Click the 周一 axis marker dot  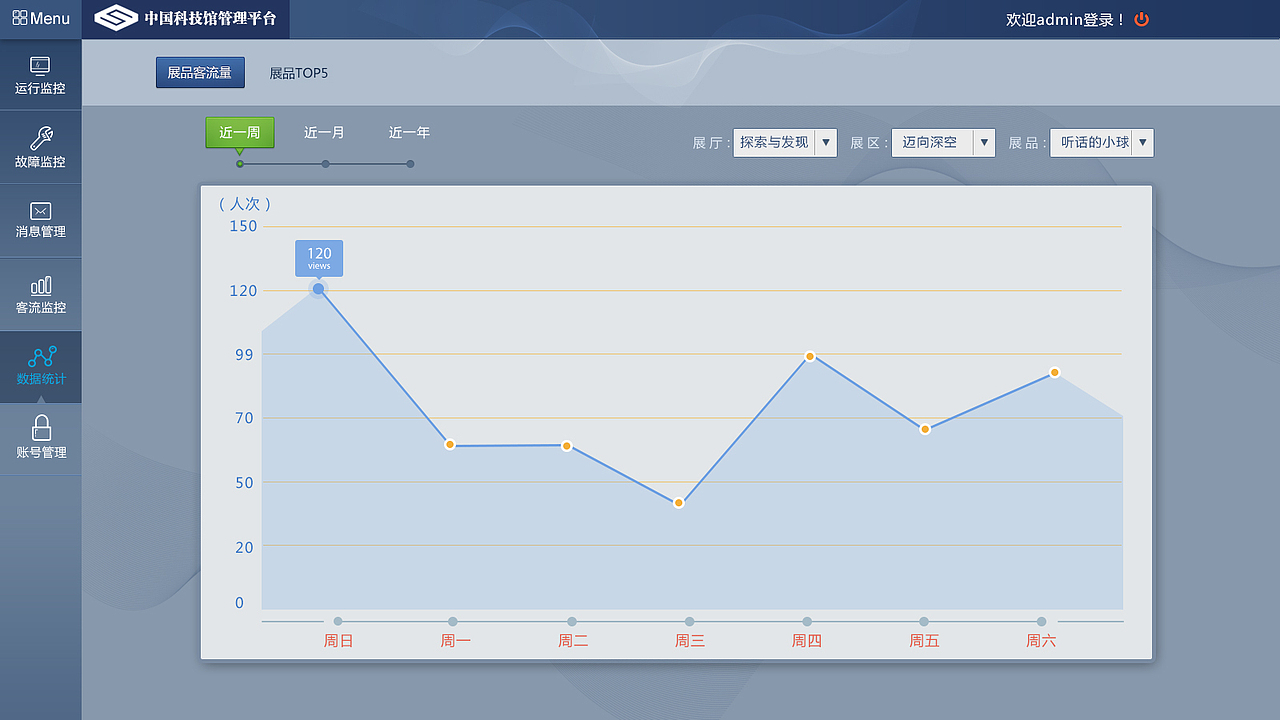pyautogui.click(x=453, y=622)
